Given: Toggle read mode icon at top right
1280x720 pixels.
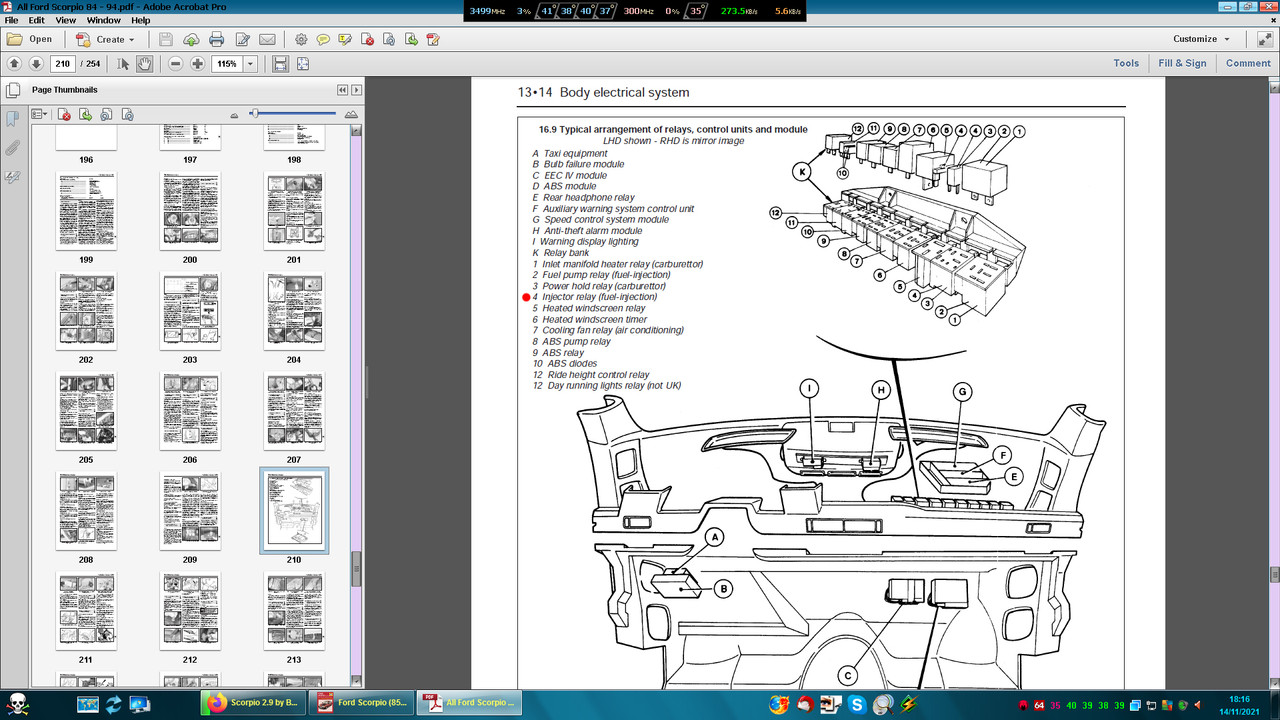Looking at the screenshot, I should tap(1264, 39).
